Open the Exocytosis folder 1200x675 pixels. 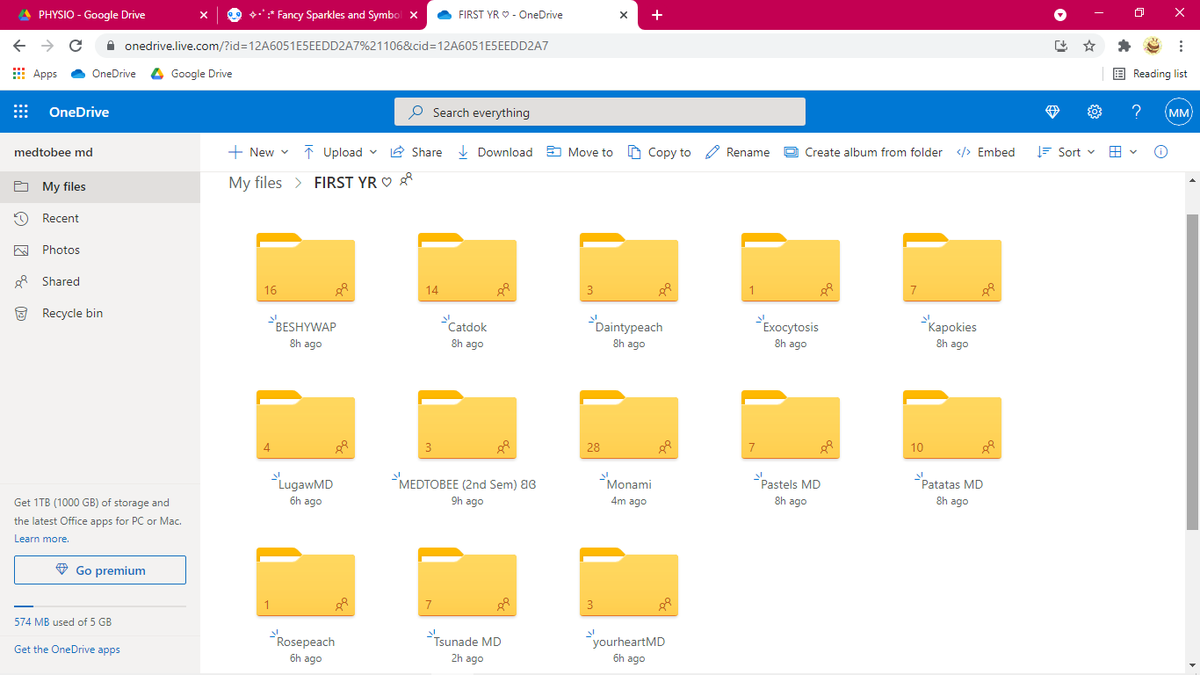click(x=790, y=268)
